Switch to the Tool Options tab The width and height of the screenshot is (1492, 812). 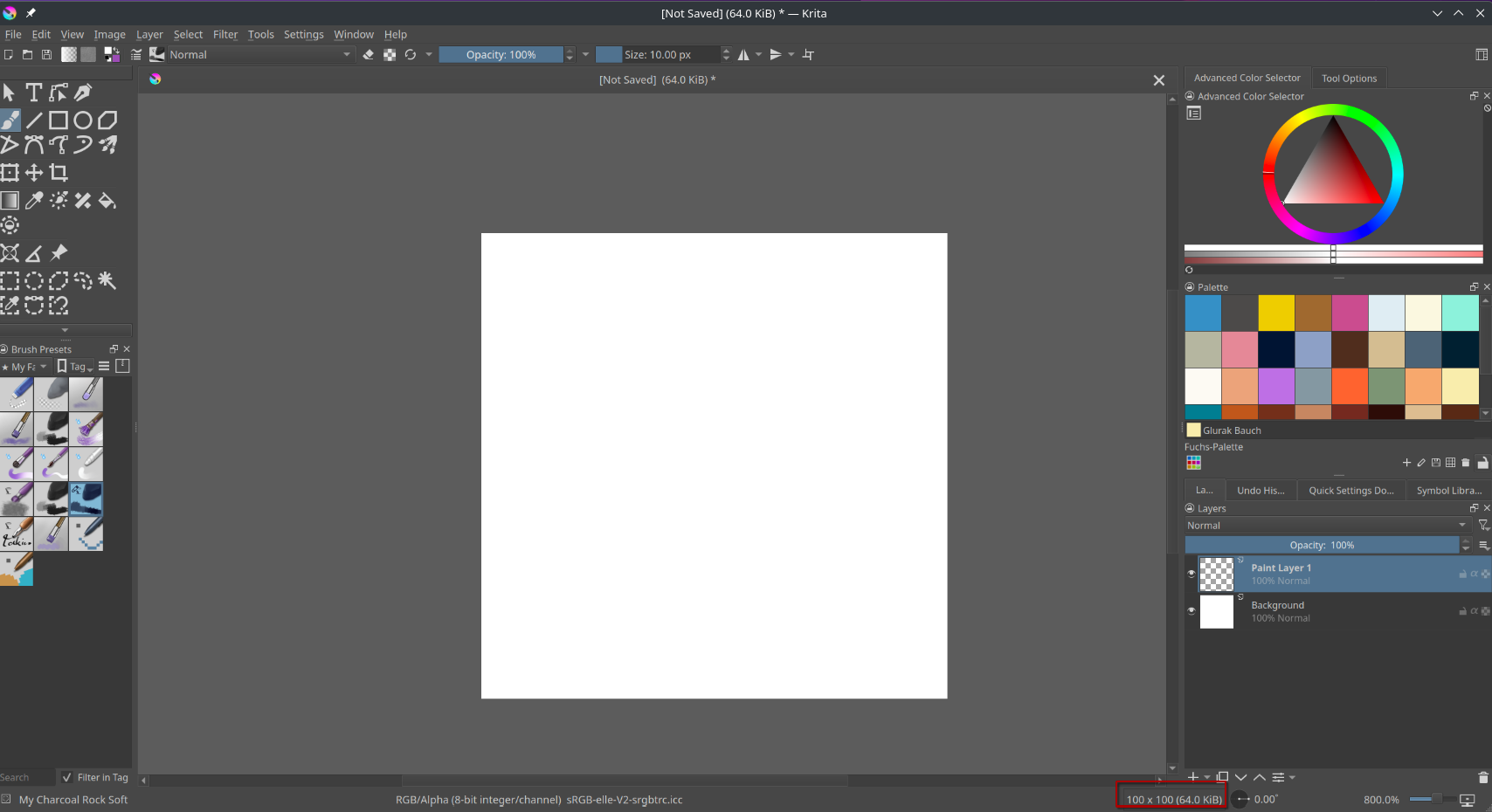[x=1348, y=78]
